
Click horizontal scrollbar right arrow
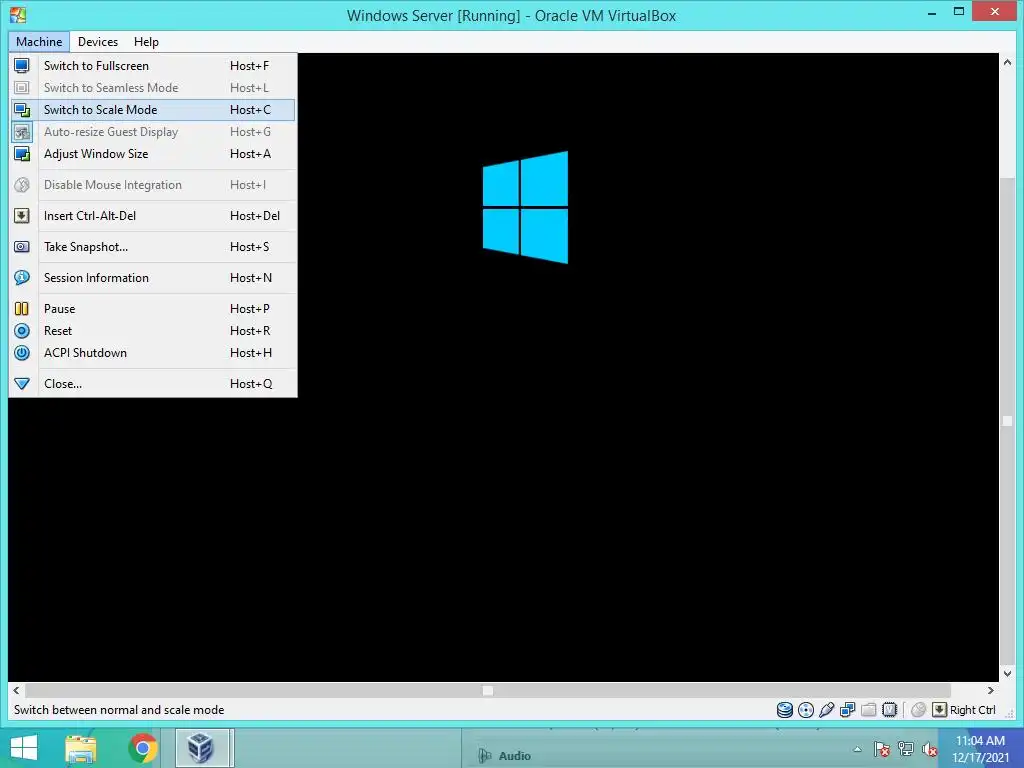[991, 690]
